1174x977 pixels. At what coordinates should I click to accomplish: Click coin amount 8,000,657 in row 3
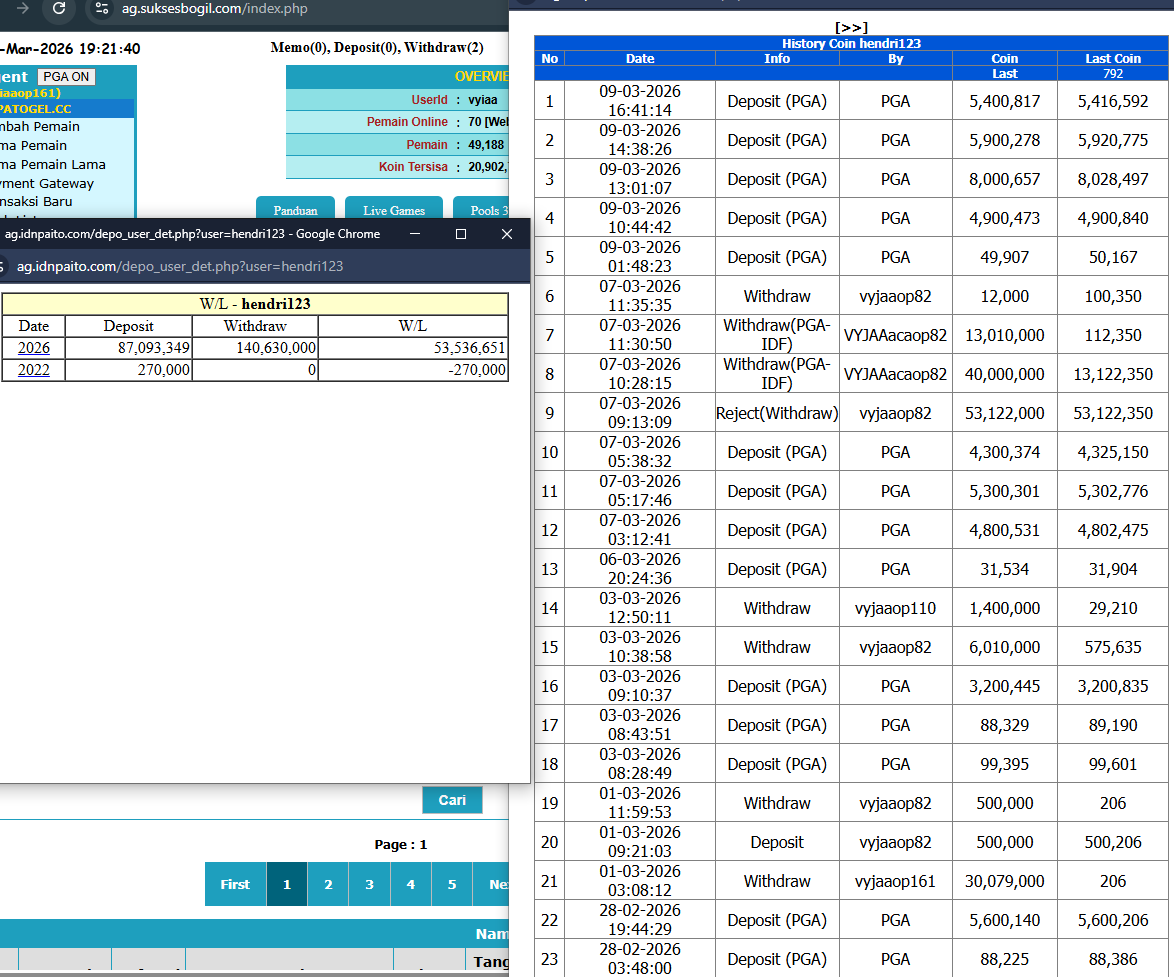tap(1005, 180)
